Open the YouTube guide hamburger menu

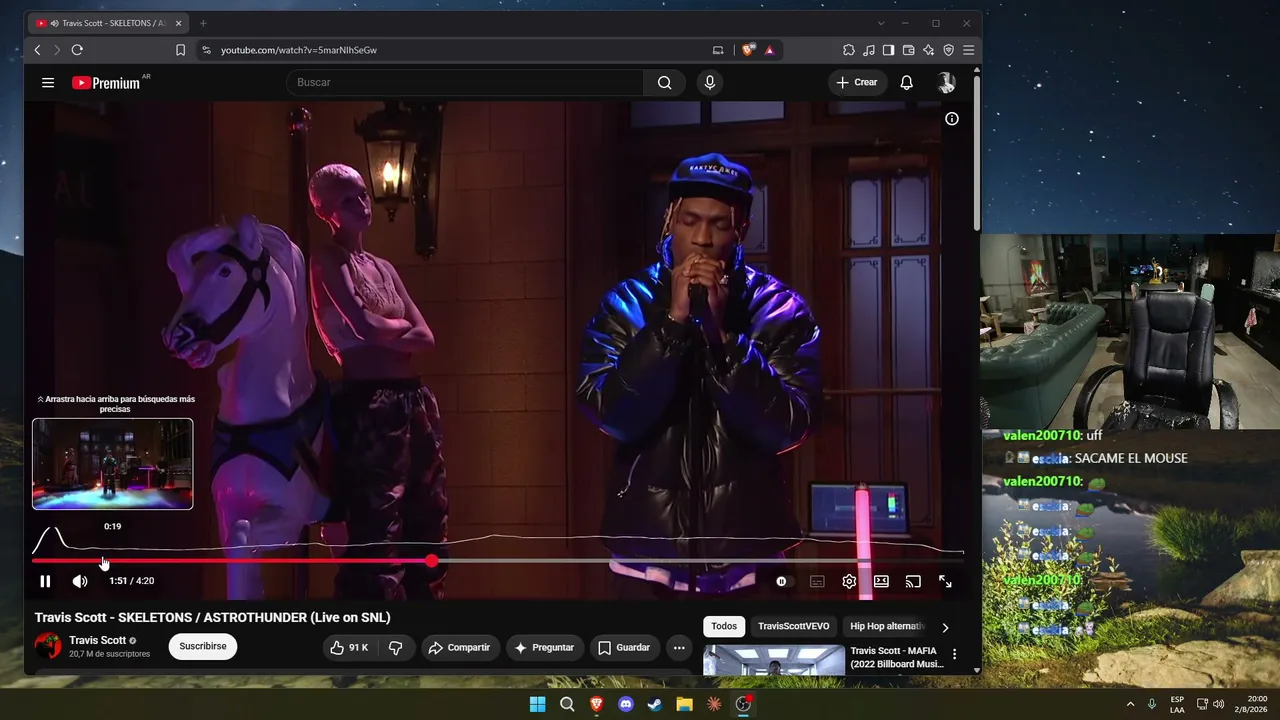48,83
